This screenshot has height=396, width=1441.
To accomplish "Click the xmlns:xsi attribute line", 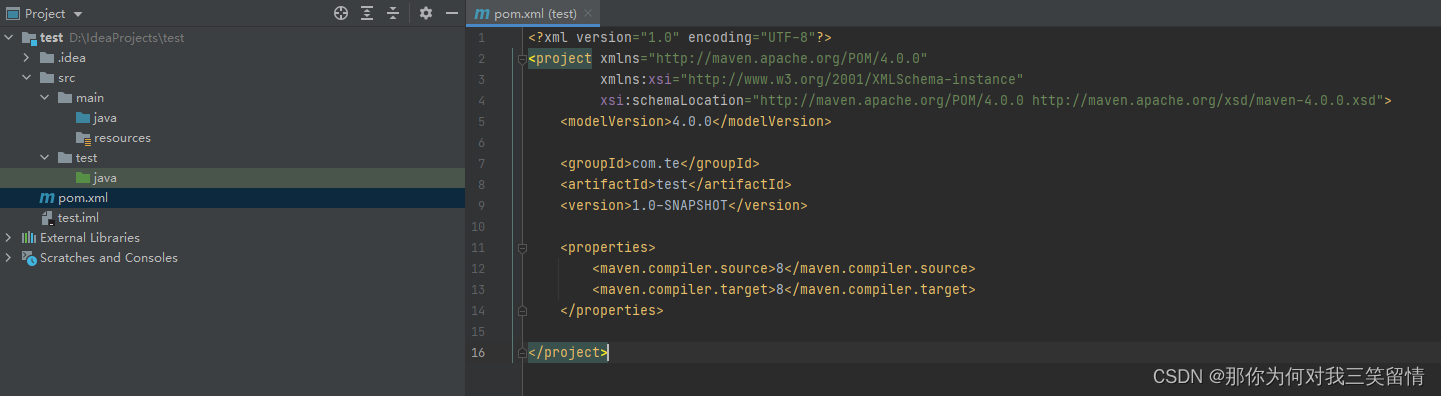I will pos(812,80).
